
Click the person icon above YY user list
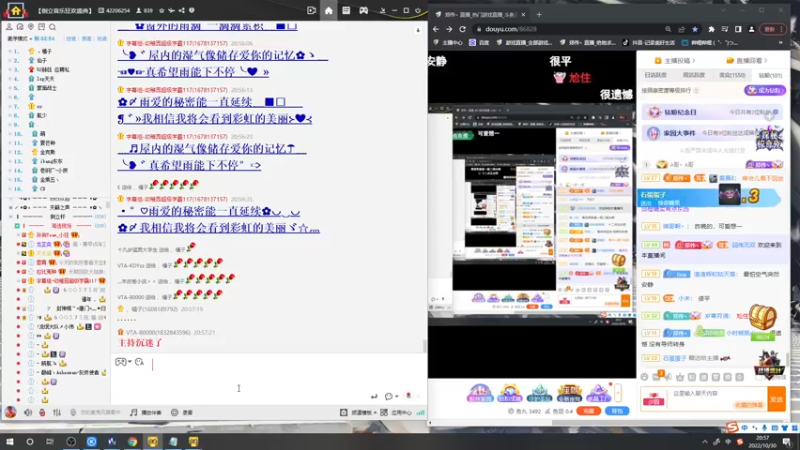[x=9, y=27]
